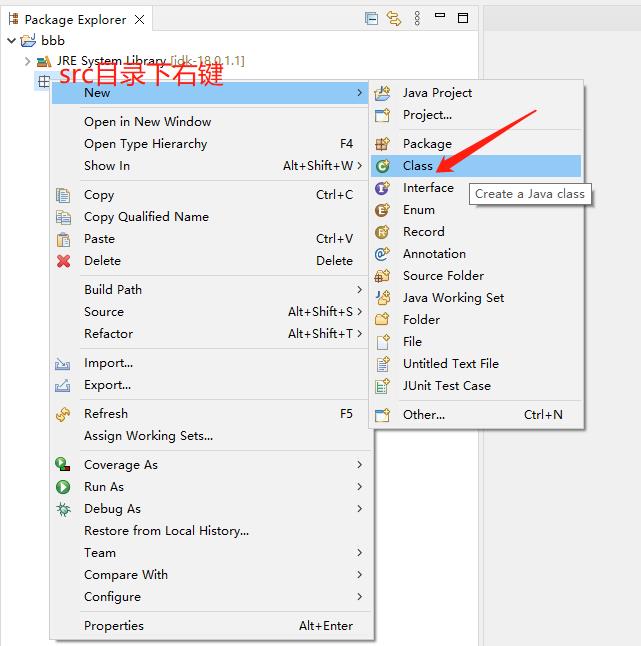Click the Project... wizard icon
Viewport: 641px width, 646px height.
coord(382,115)
